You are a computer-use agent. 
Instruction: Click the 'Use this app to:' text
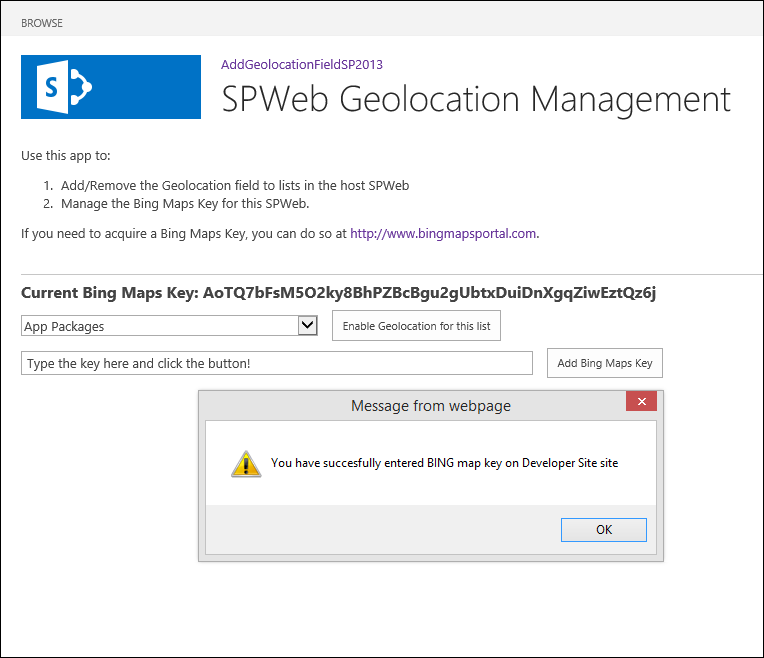[x=66, y=155]
